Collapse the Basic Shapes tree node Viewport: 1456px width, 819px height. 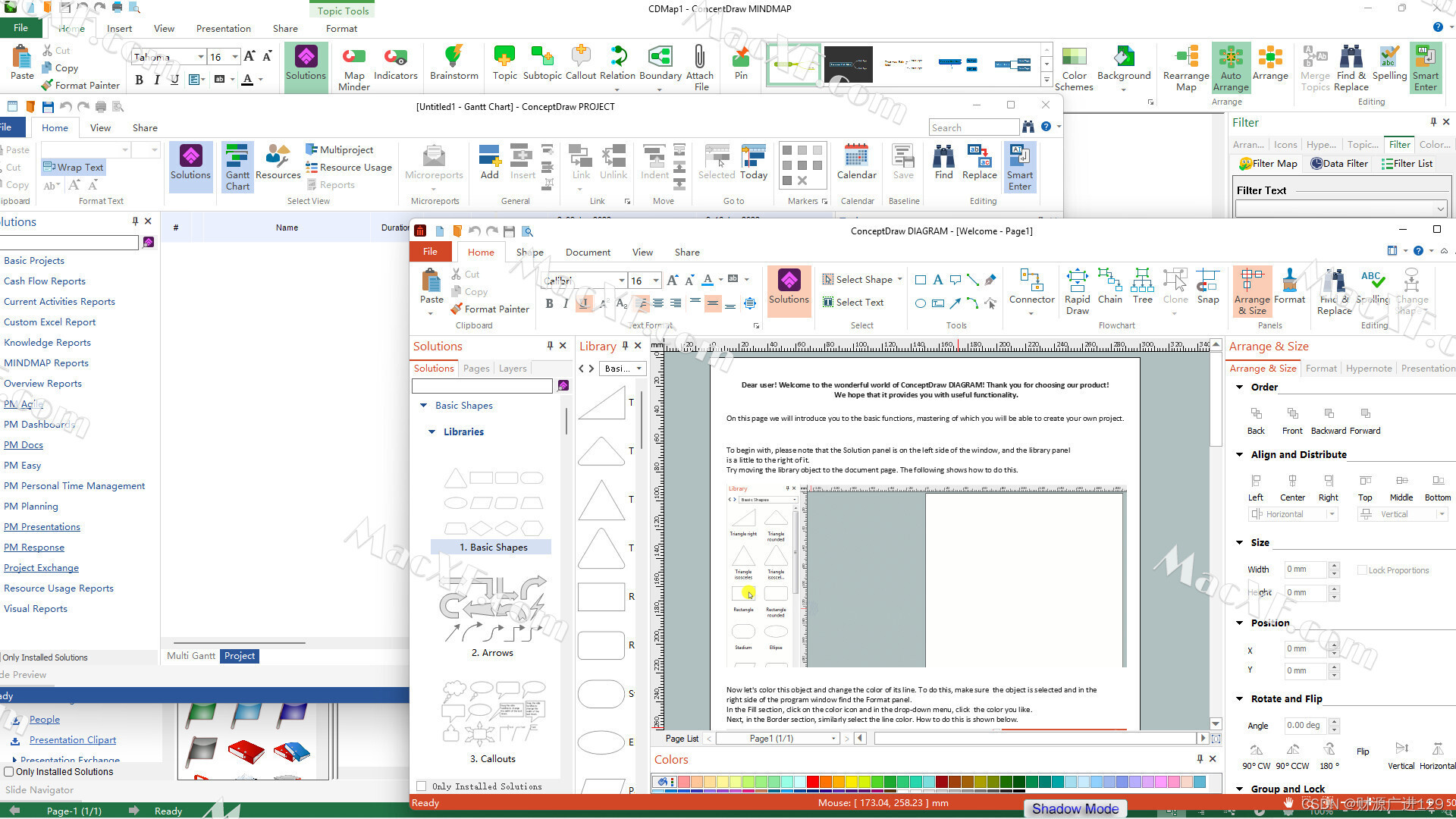pos(423,406)
